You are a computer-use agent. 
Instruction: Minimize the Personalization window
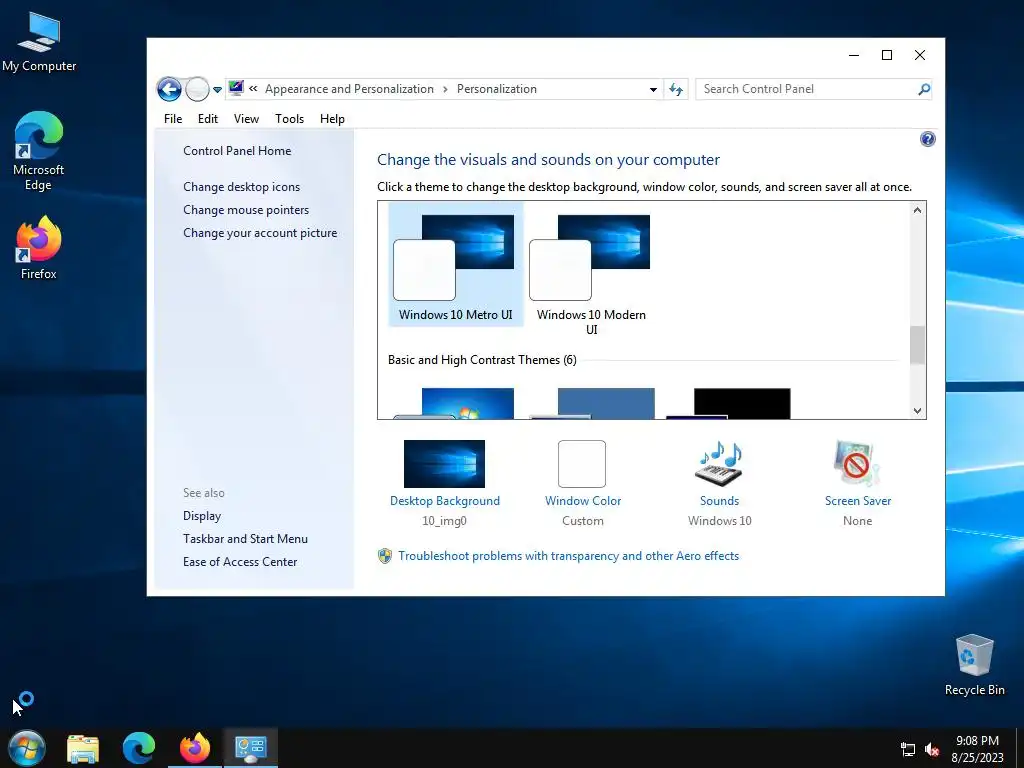tap(854, 55)
